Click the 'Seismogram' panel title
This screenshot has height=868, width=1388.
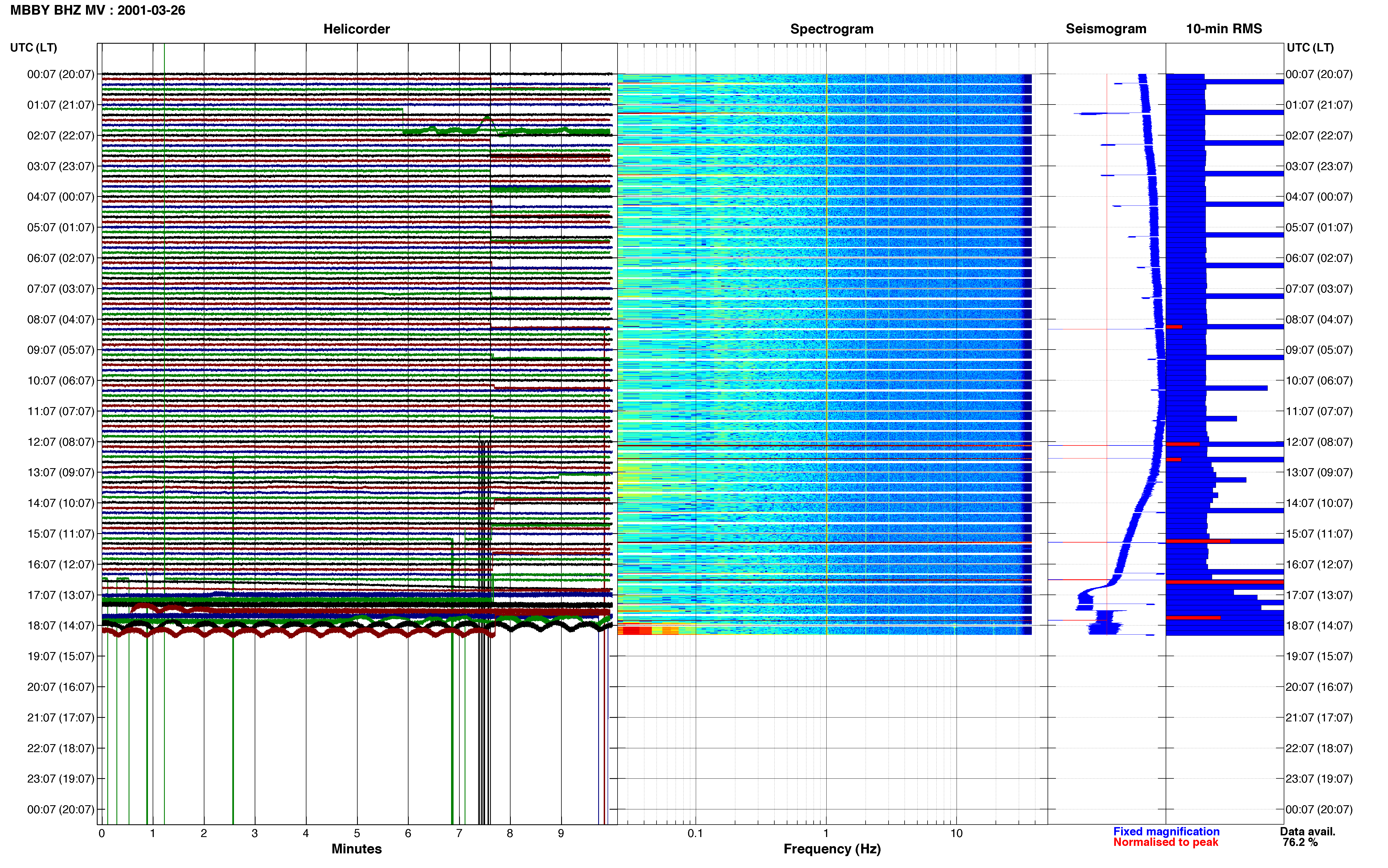pos(1106,29)
